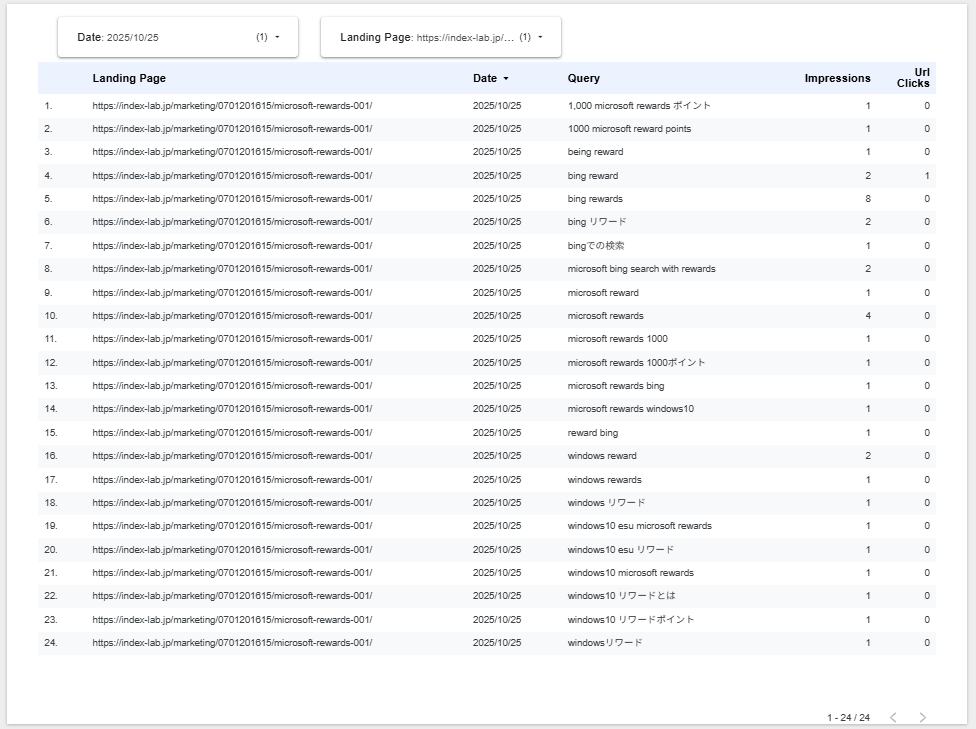Viewport: 976px width, 729px height.
Task: Click the date cell in row 12
Action: [497, 363]
